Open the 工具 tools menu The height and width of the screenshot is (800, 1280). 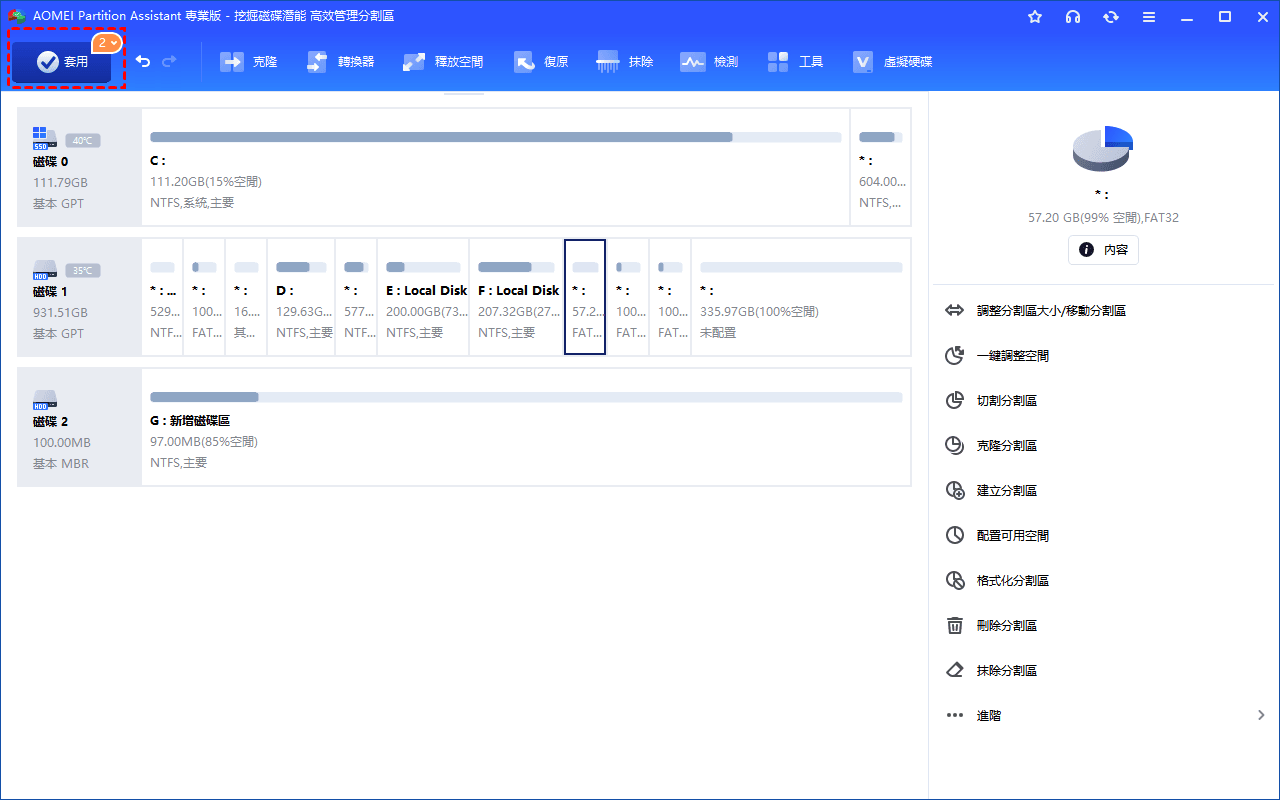[795, 62]
